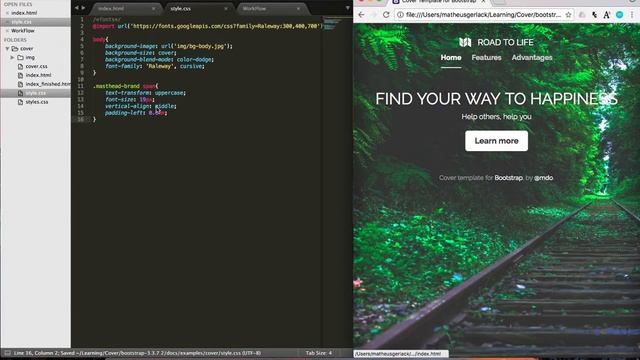The image size is (640, 360).
Task: Follow the Bootstrap link in footer
Action: pos(509,178)
